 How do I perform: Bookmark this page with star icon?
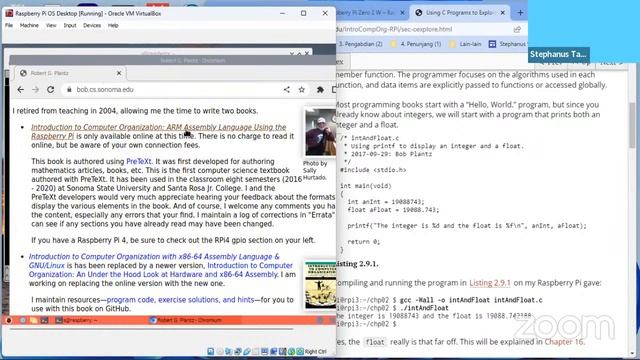coord(302,89)
